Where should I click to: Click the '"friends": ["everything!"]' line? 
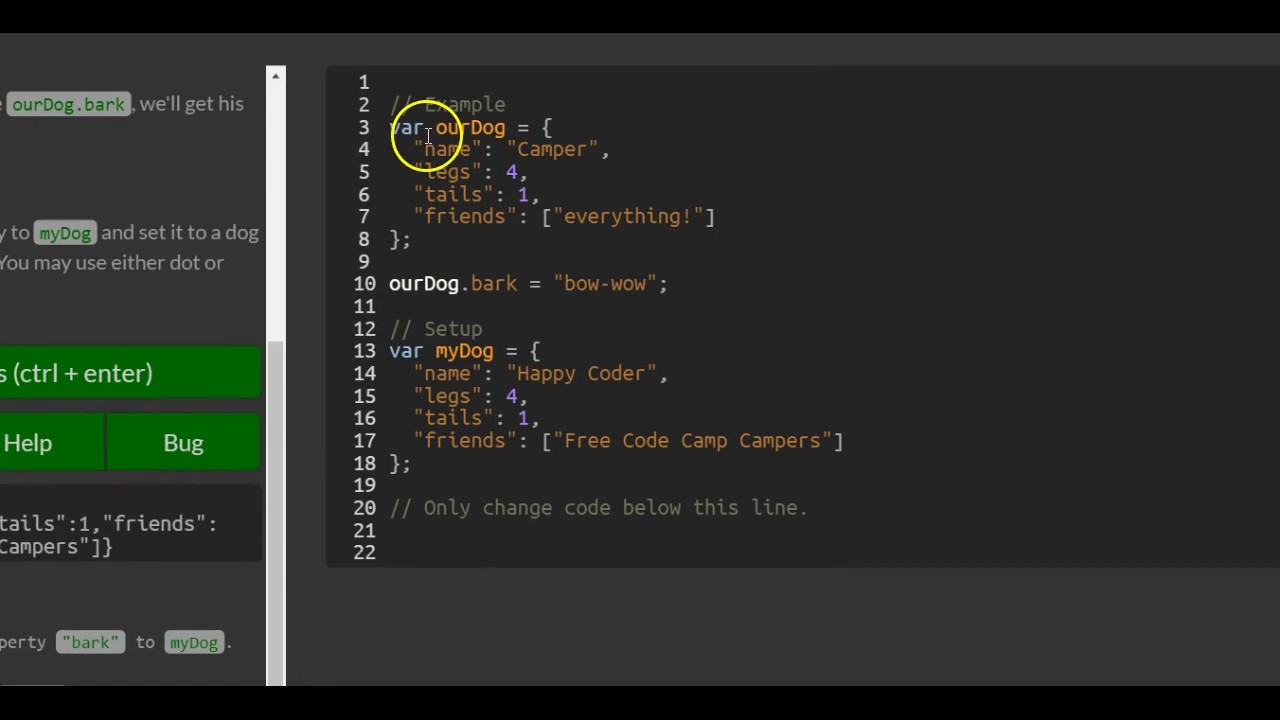[564, 217]
